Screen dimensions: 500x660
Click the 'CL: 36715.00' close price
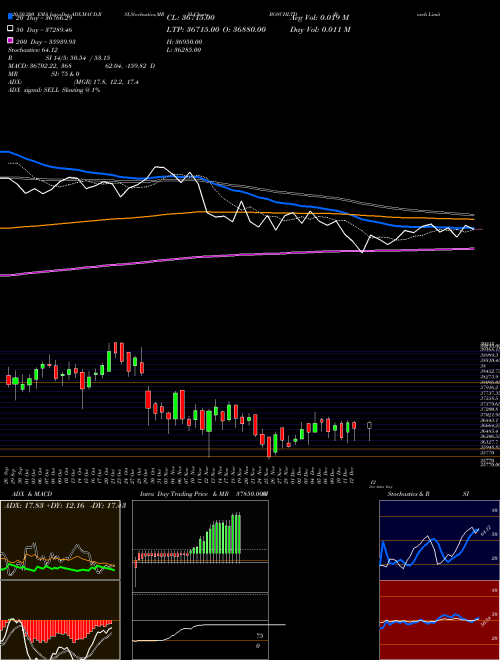pos(191,18)
